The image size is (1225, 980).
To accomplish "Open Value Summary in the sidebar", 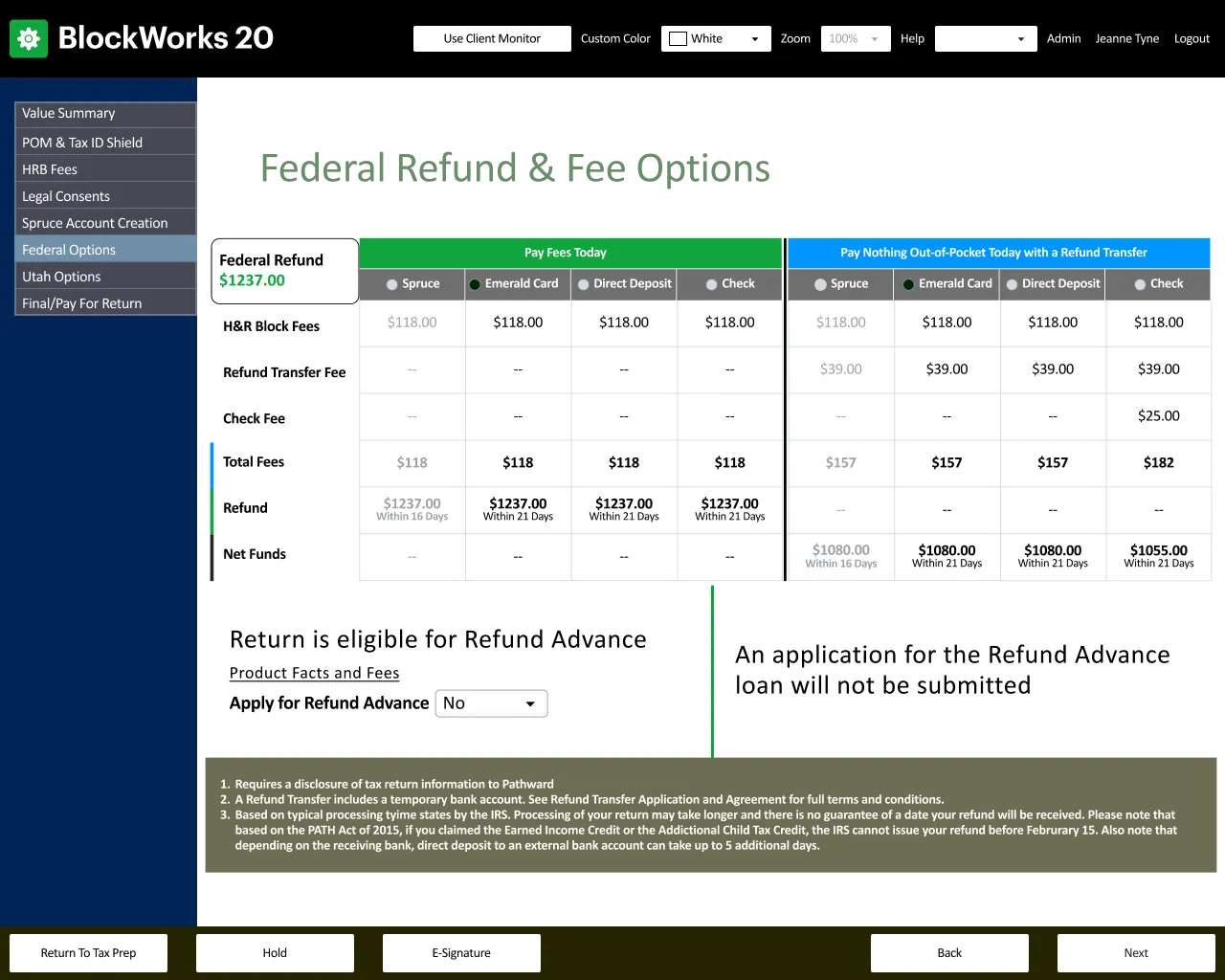I will coord(105,113).
